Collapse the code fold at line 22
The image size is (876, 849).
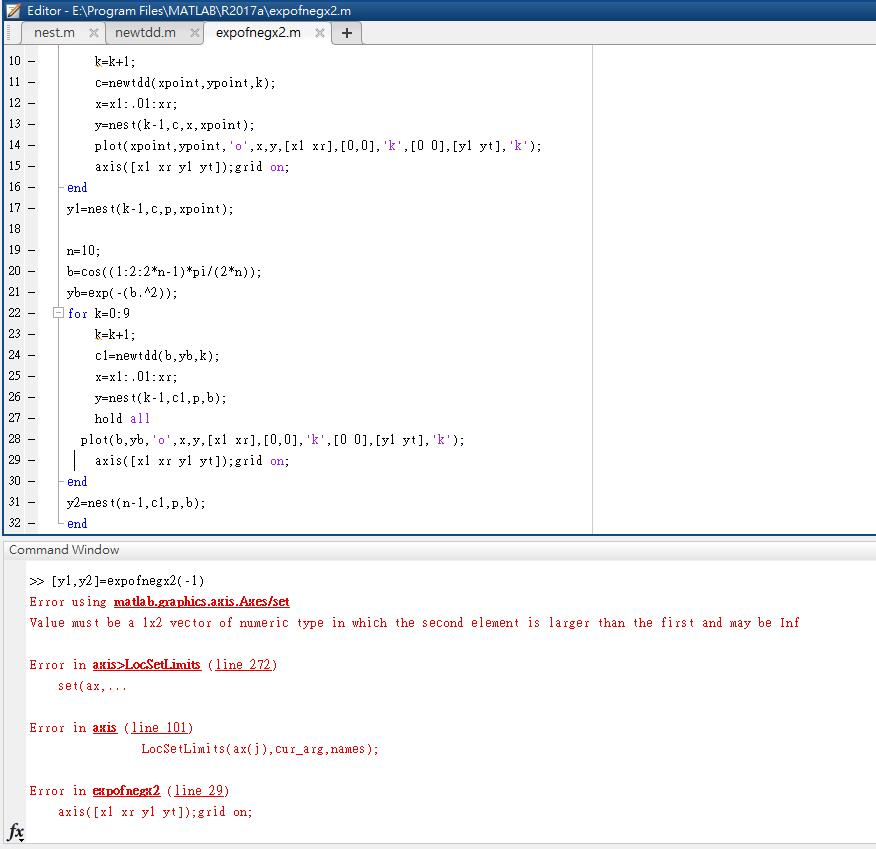coord(57,313)
